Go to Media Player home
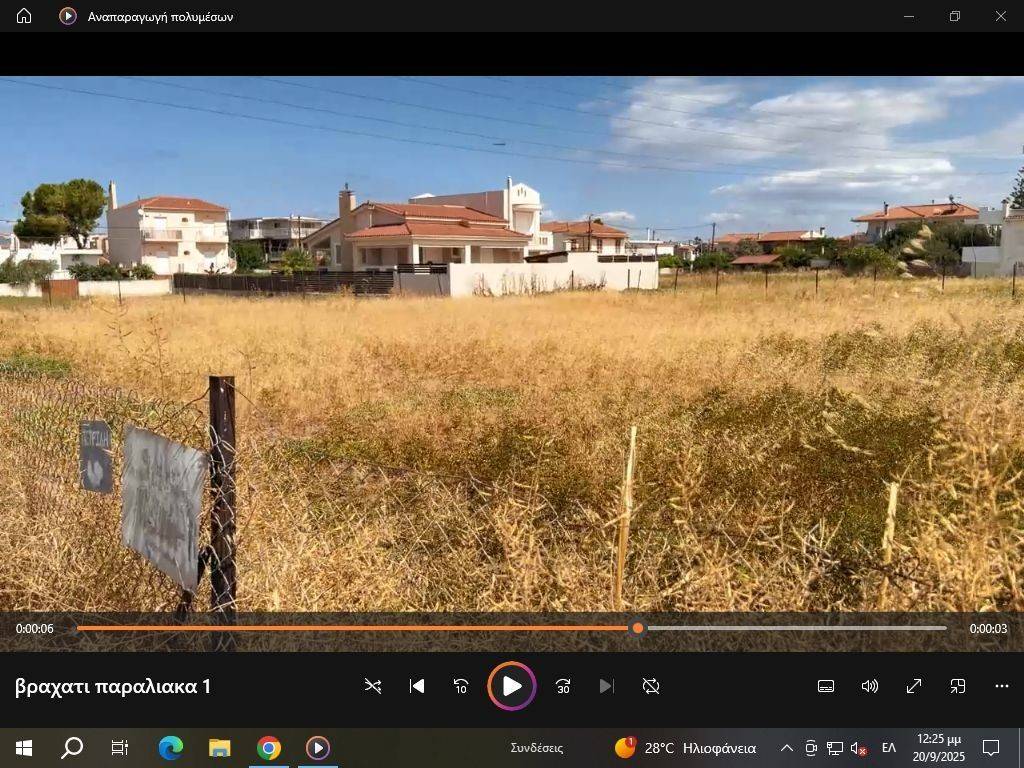This screenshot has width=1024, height=768. [24, 16]
